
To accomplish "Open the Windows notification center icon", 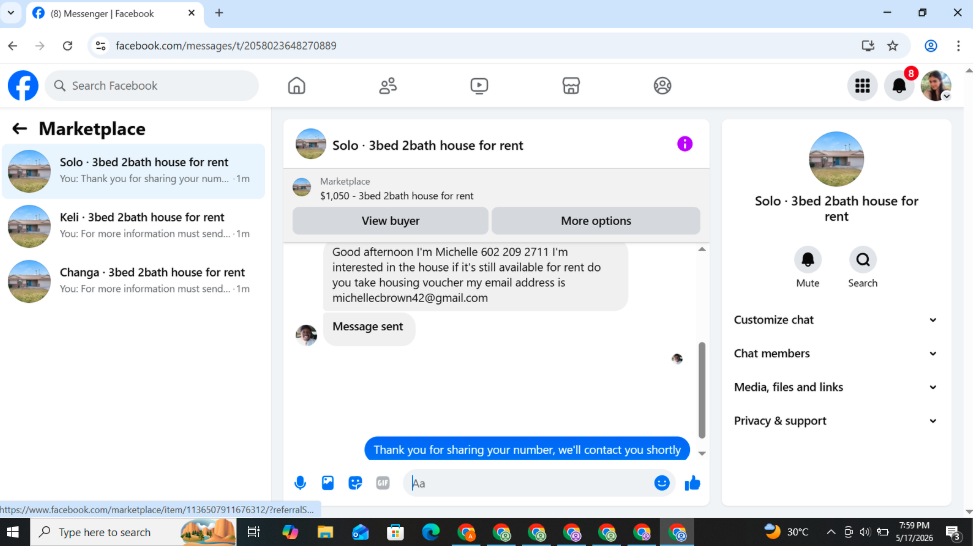I will point(953,532).
